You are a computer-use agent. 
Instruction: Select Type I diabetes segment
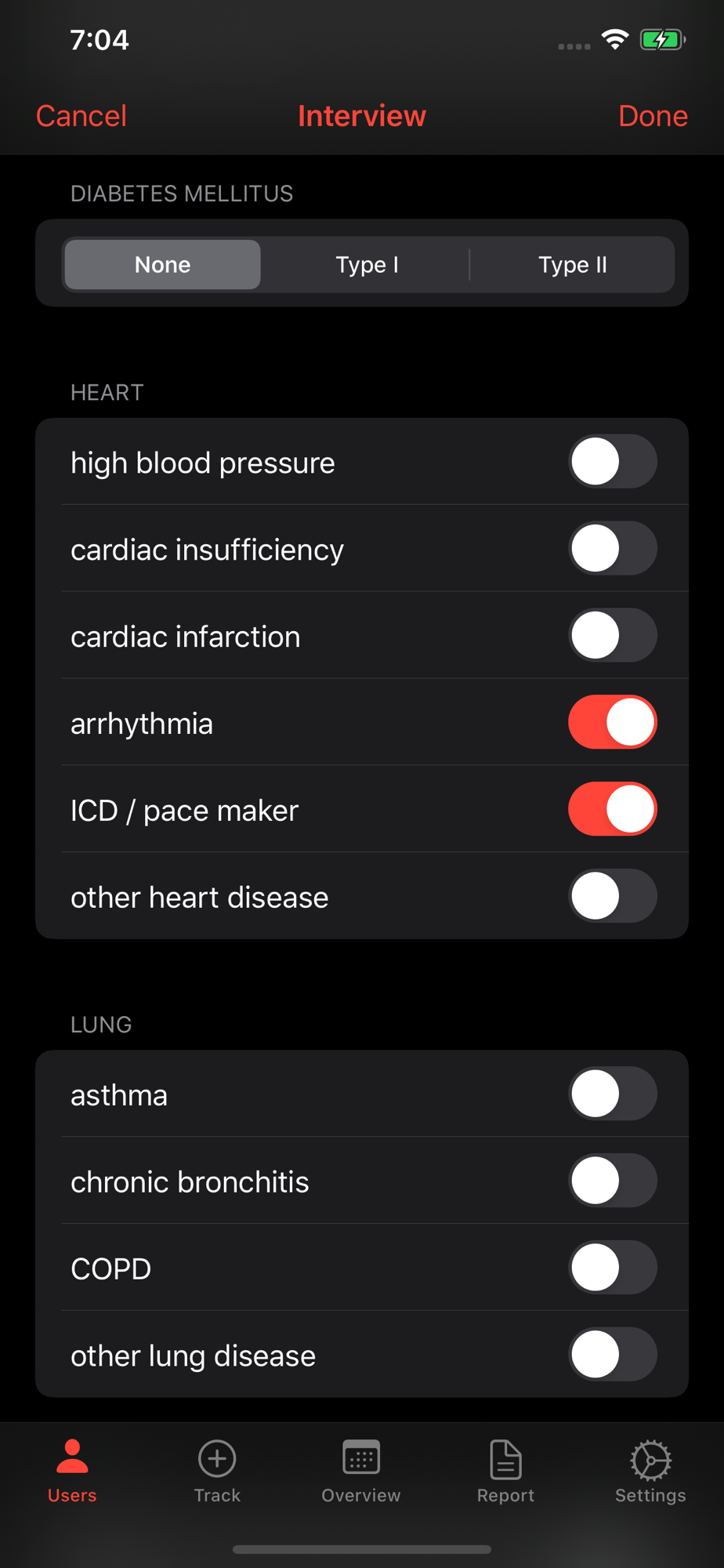(367, 264)
